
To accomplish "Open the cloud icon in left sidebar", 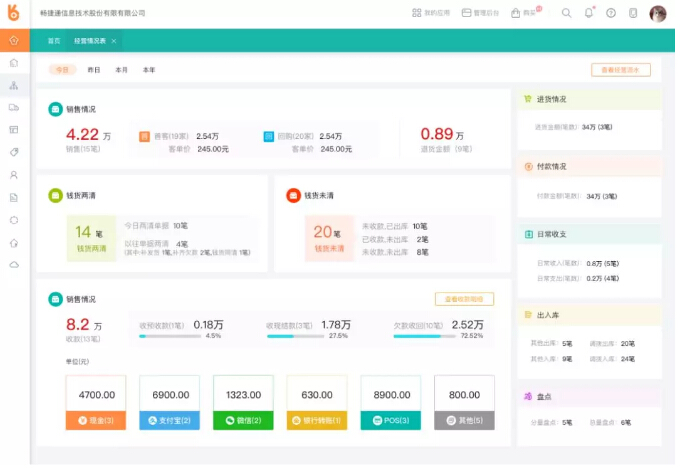I will point(14,264).
